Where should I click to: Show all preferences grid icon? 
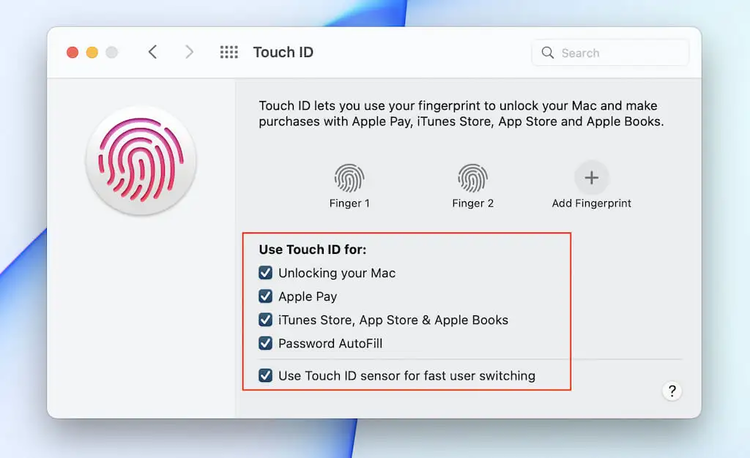(229, 52)
